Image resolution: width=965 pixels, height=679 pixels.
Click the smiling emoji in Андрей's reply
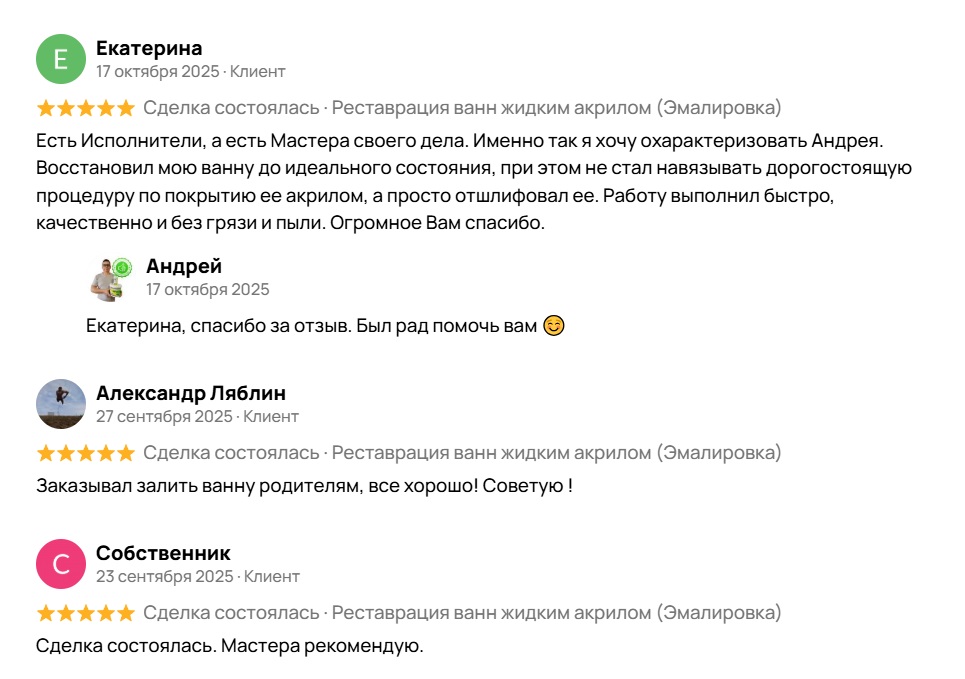coord(554,326)
